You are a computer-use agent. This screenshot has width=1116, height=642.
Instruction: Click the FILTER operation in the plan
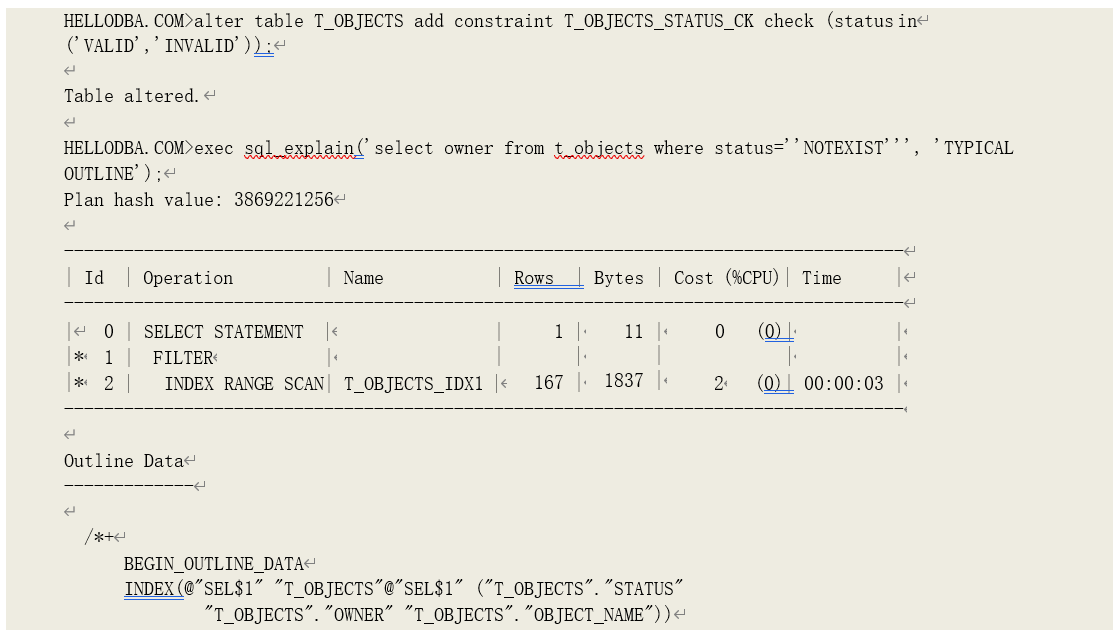point(183,357)
